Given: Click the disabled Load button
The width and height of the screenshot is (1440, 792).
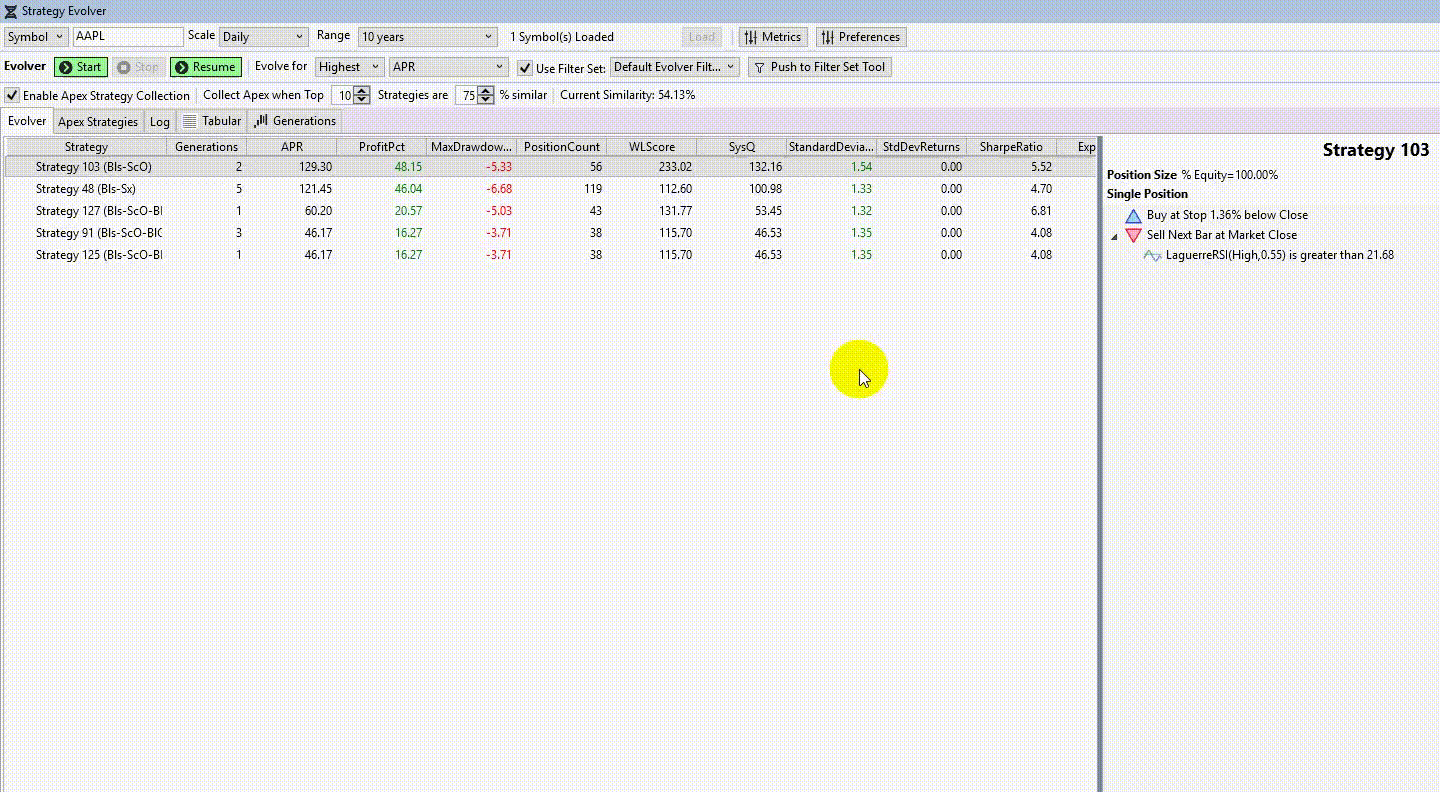Looking at the screenshot, I should pos(701,37).
